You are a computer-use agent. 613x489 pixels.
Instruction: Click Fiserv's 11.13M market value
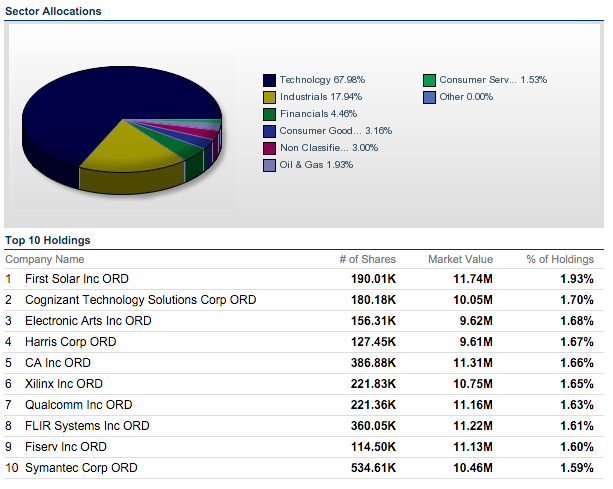click(473, 447)
